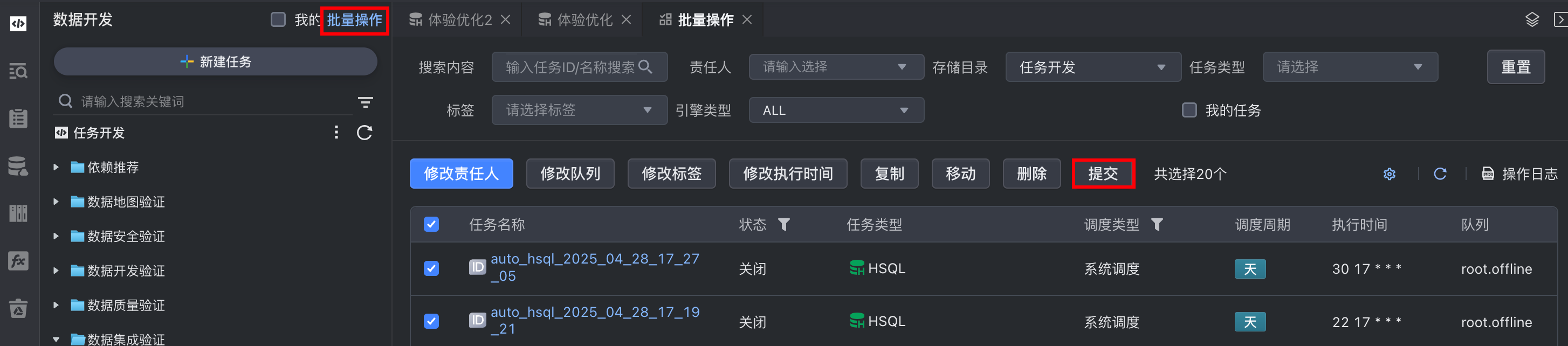Click the filter icon in sidebar search
The height and width of the screenshot is (346, 1568).
[365, 102]
